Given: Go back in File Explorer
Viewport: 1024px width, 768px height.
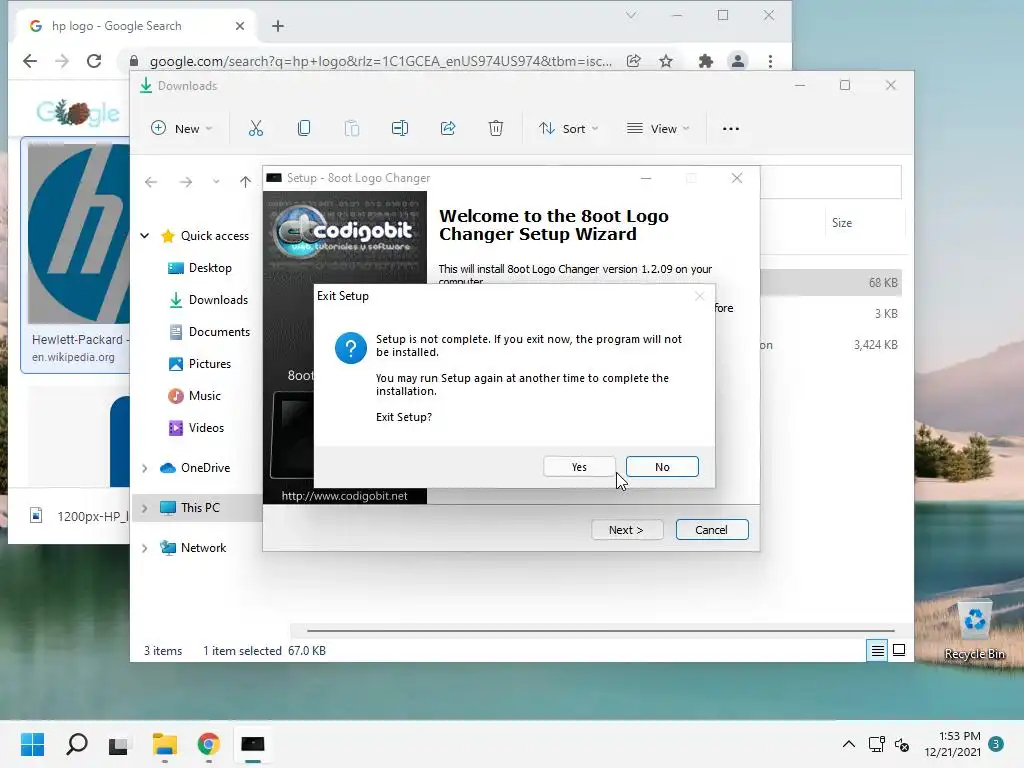Looking at the screenshot, I should (x=151, y=182).
